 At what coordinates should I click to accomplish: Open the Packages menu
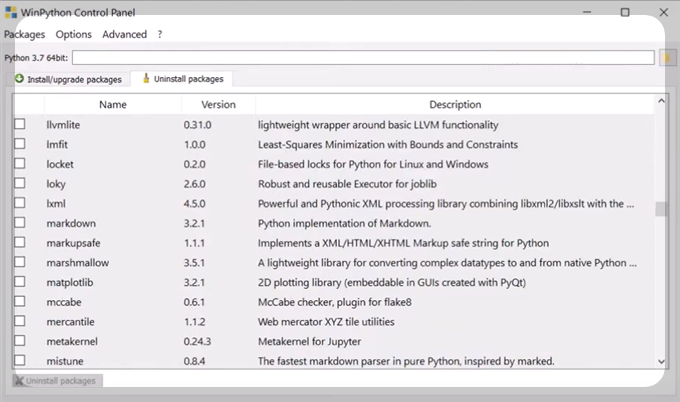[25, 34]
